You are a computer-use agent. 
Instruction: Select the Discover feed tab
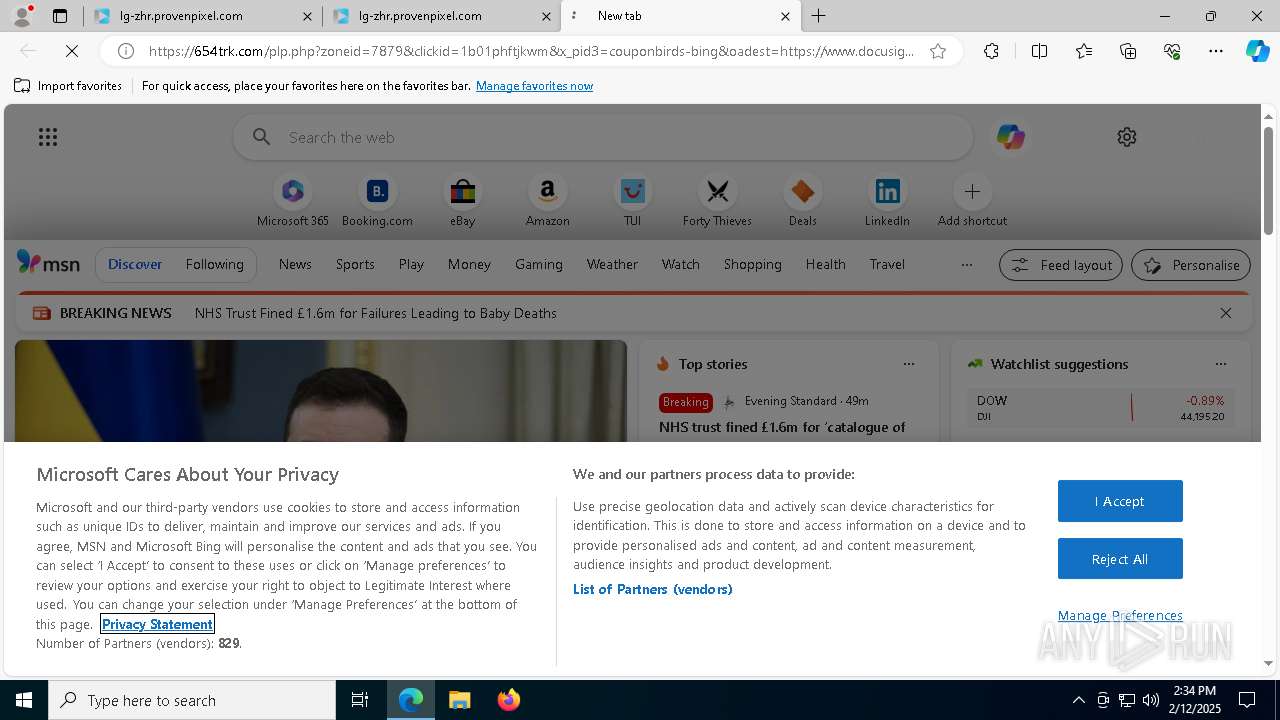pyautogui.click(x=135, y=264)
